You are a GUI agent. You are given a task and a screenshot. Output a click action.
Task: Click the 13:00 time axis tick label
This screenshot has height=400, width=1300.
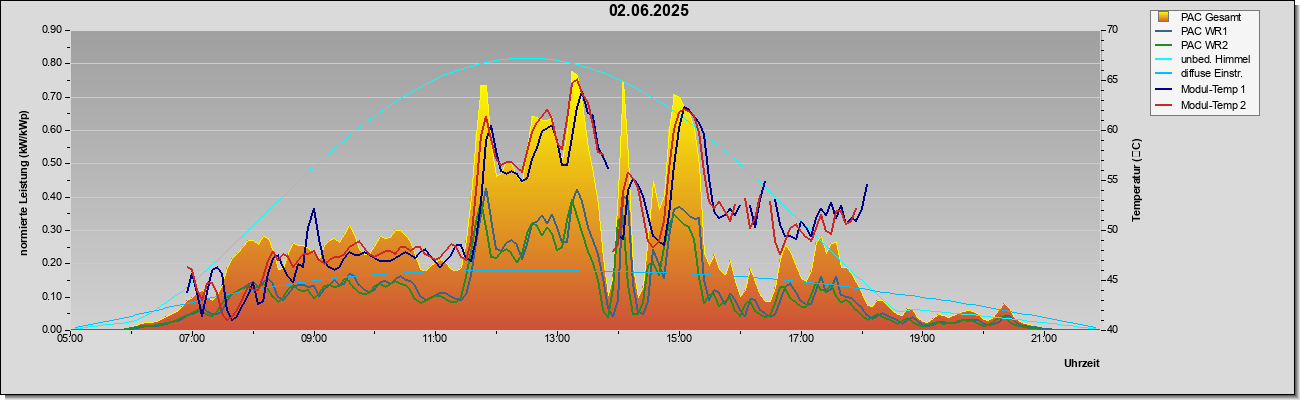coord(557,338)
